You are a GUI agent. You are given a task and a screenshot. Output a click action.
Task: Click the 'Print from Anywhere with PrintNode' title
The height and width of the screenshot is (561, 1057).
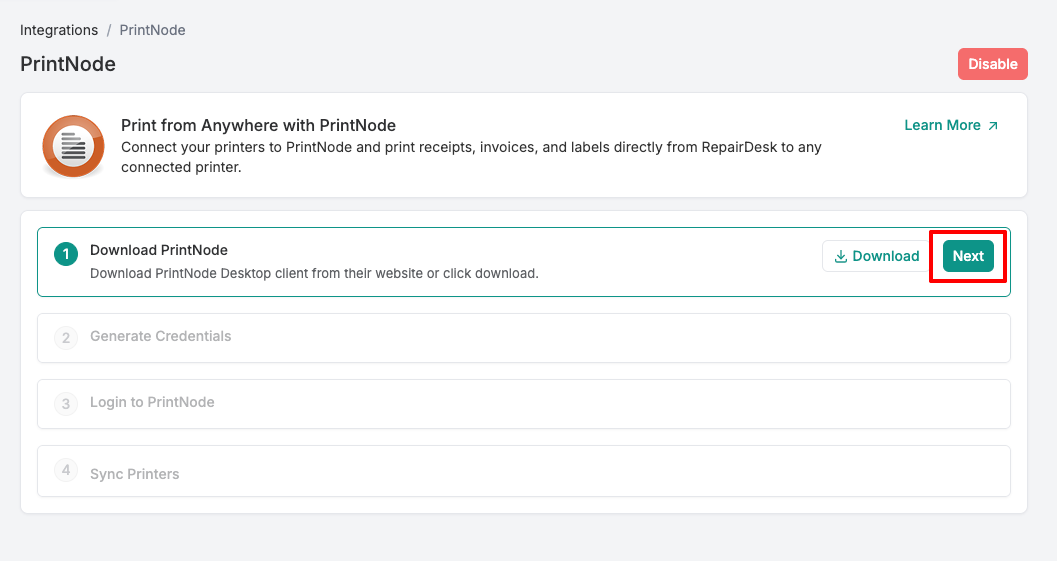point(258,125)
